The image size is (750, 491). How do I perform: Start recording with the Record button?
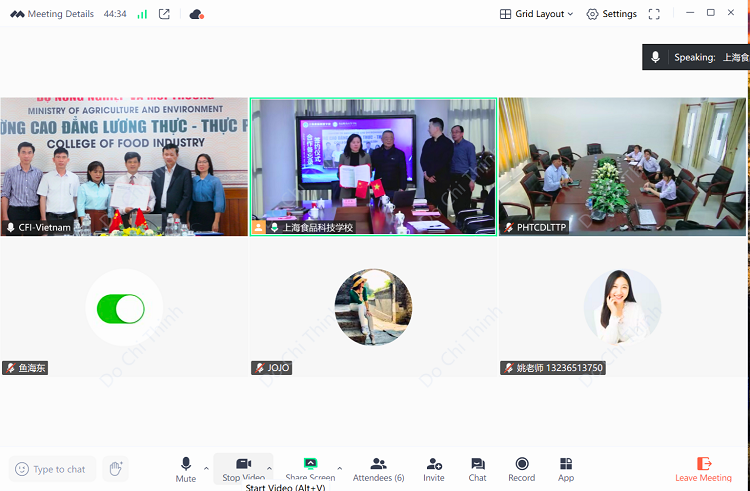[x=521, y=468]
